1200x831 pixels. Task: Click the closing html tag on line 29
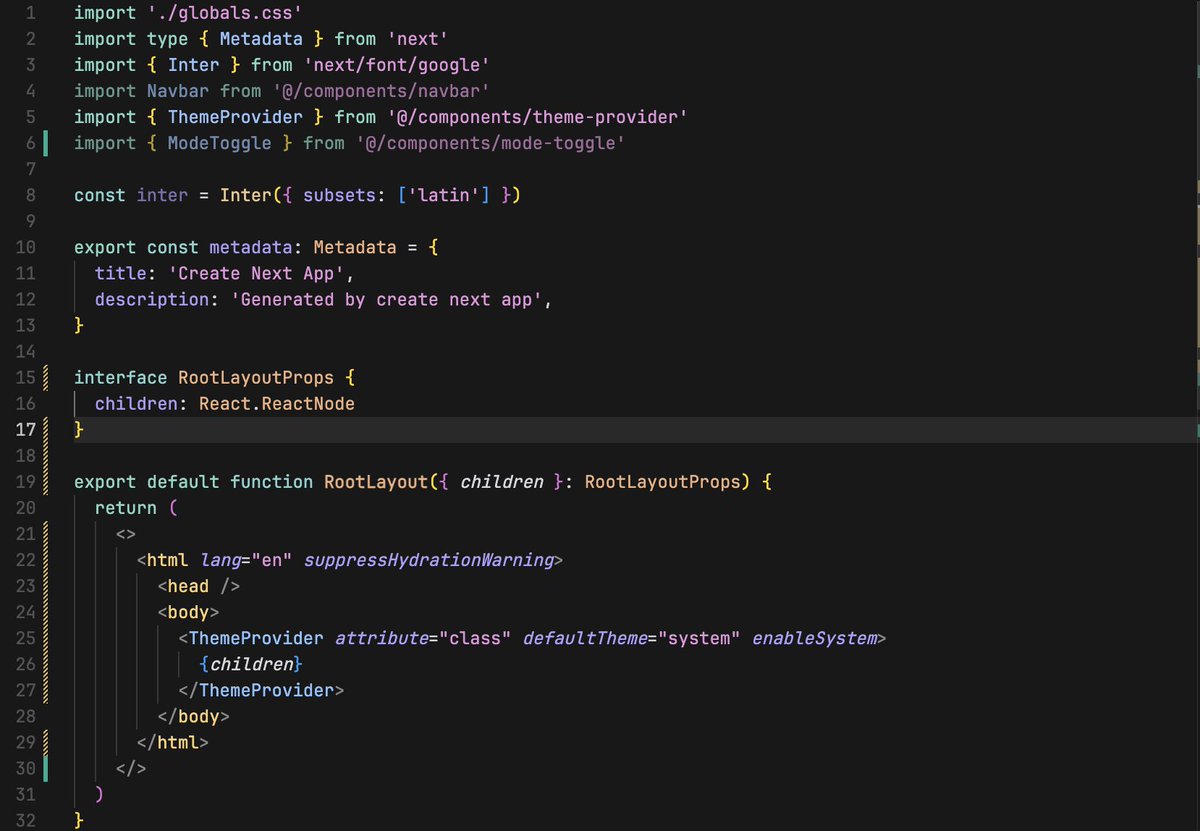pos(172,741)
